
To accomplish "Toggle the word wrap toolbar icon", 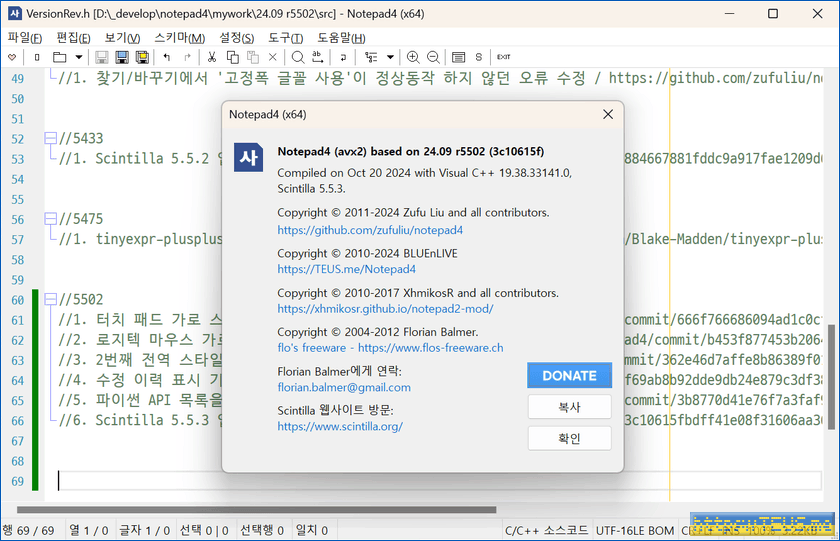I will pos(342,57).
